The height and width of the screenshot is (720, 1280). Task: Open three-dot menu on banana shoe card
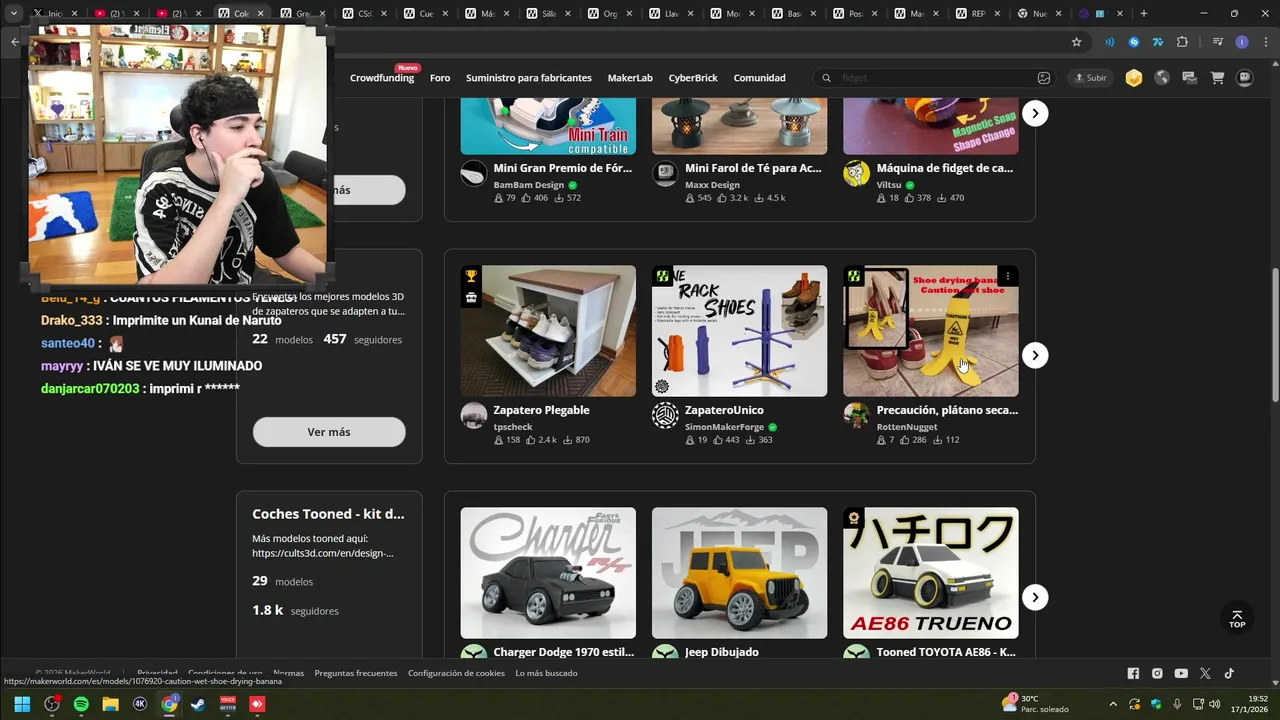coord(1008,276)
